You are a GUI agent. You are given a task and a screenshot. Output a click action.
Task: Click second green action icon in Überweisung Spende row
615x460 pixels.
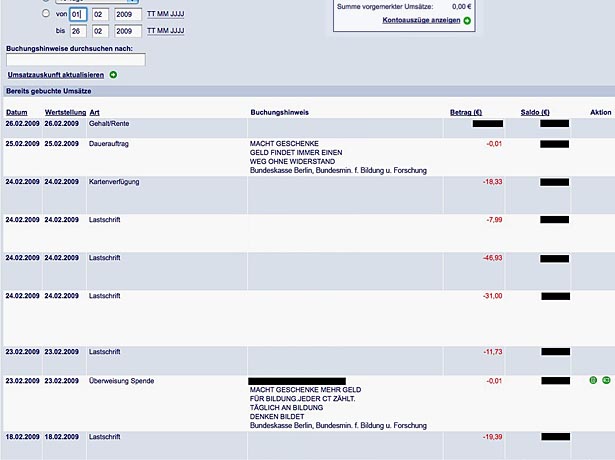pos(606,381)
